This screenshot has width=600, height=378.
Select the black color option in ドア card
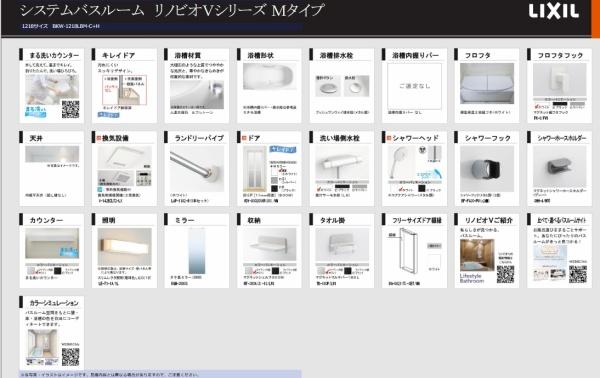point(274,189)
